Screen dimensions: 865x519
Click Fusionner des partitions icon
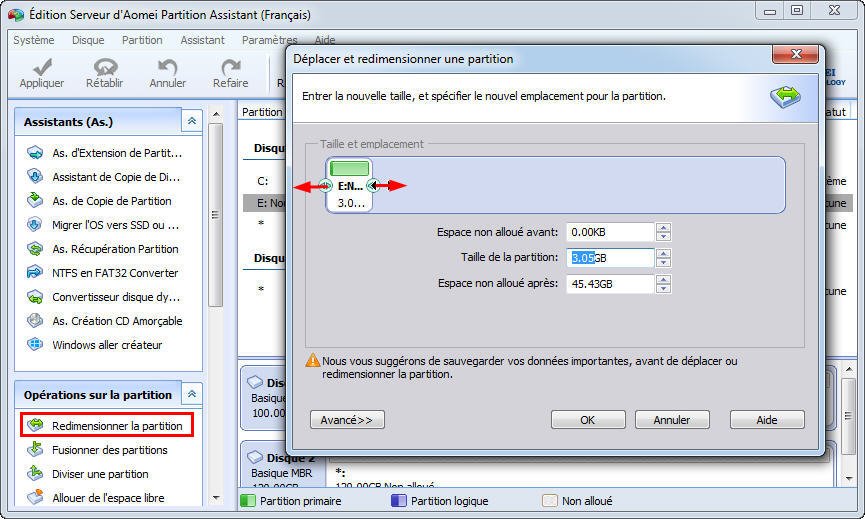click(35, 450)
